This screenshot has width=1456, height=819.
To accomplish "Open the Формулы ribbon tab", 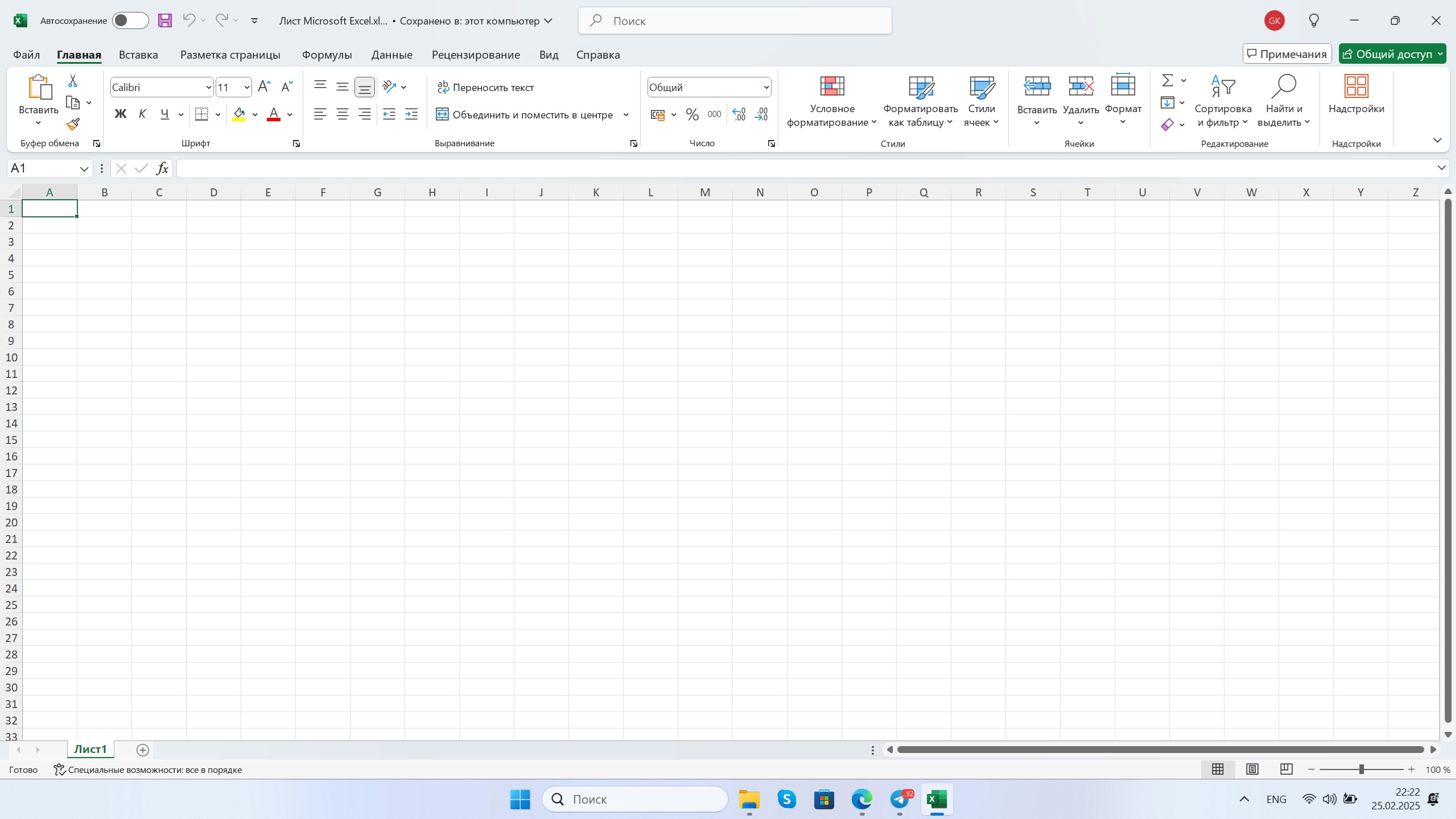I will pos(327,55).
